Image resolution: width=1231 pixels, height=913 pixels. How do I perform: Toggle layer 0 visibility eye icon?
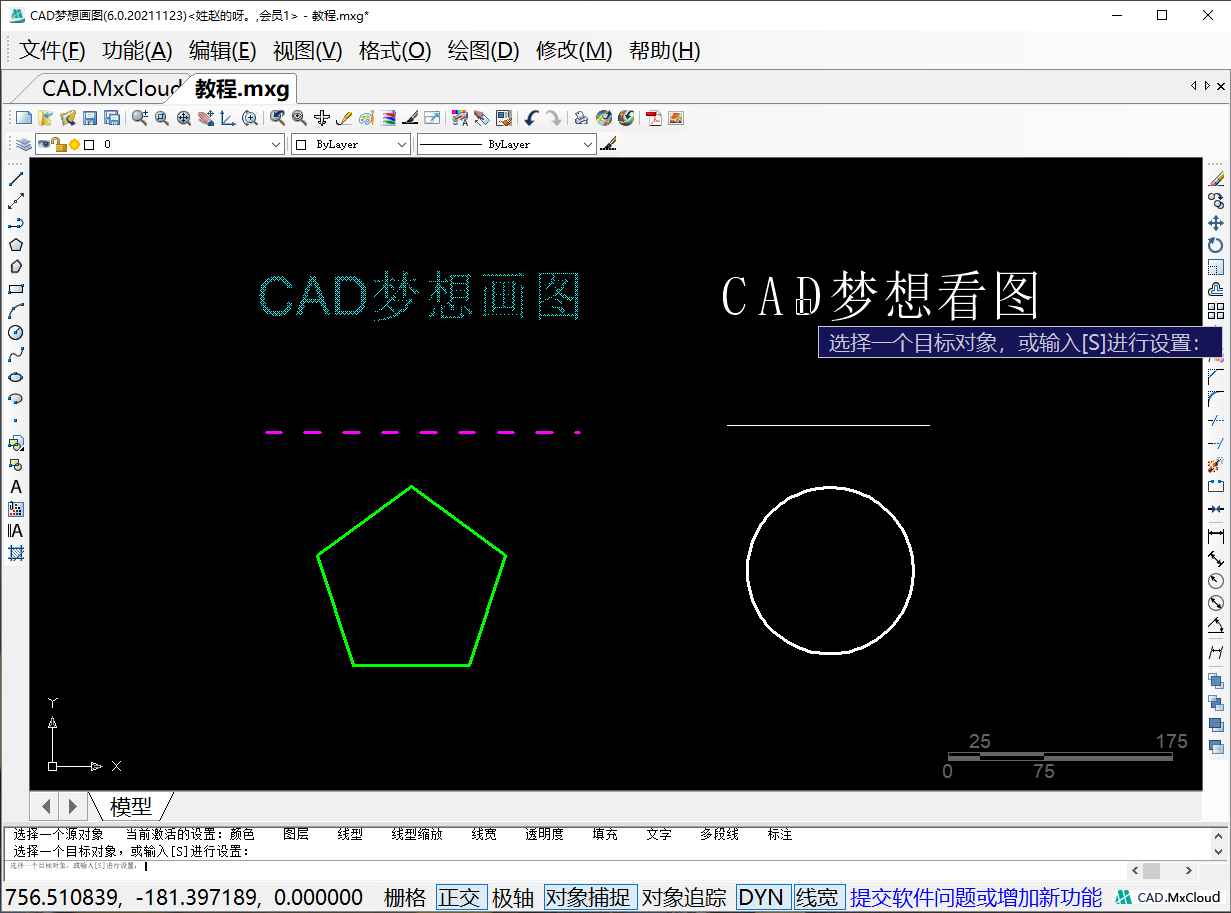45,145
